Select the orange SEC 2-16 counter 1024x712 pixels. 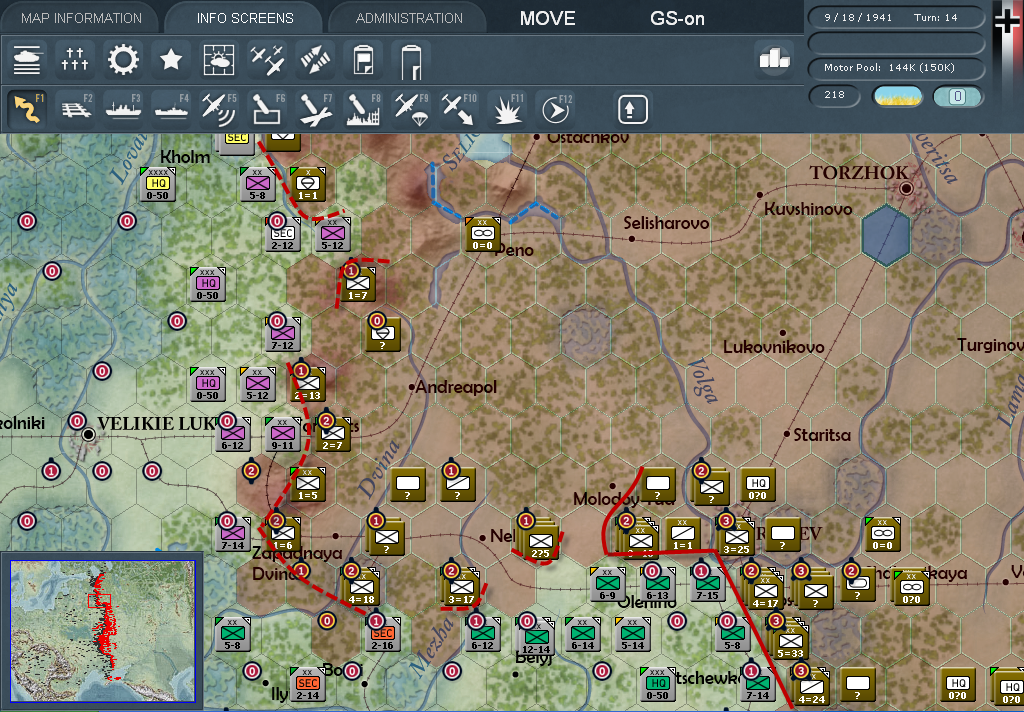click(383, 634)
